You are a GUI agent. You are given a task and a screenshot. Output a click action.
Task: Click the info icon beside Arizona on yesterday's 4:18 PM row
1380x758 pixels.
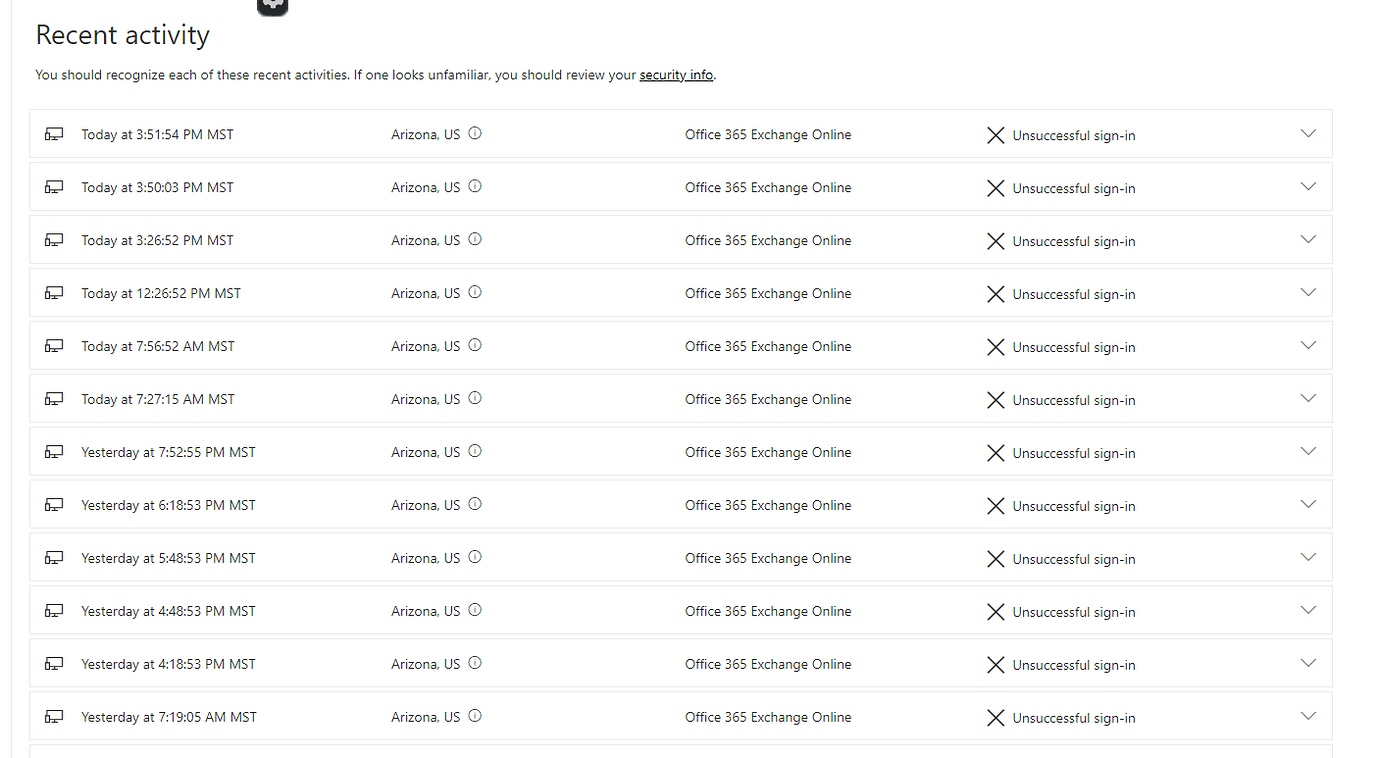click(x=475, y=662)
